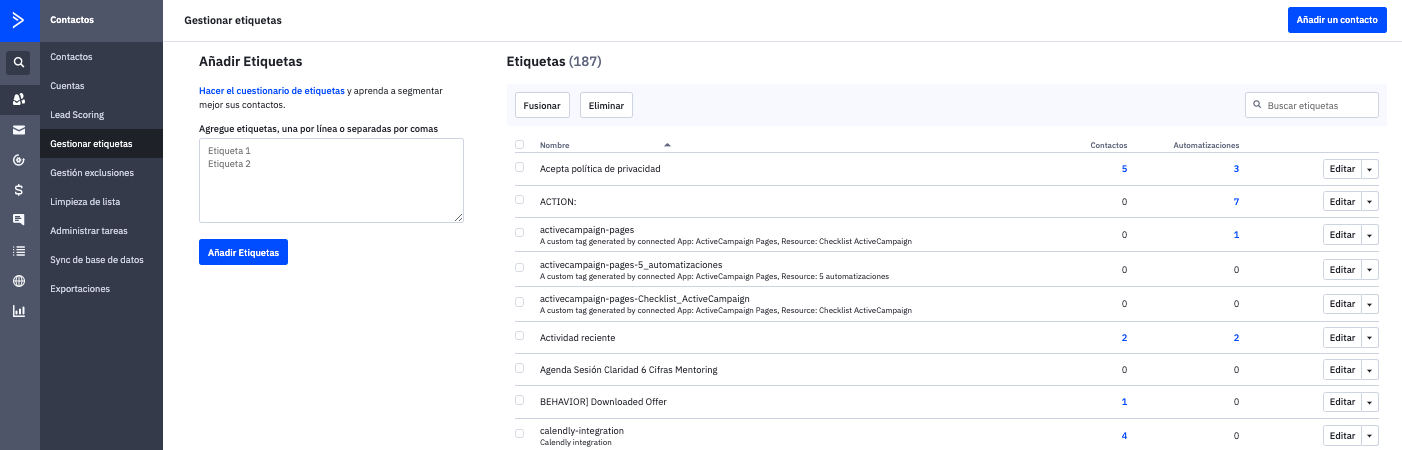Click the ActiveCampaign logo icon
The height and width of the screenshot is (450, 1402).
click(x=19, y=20)
